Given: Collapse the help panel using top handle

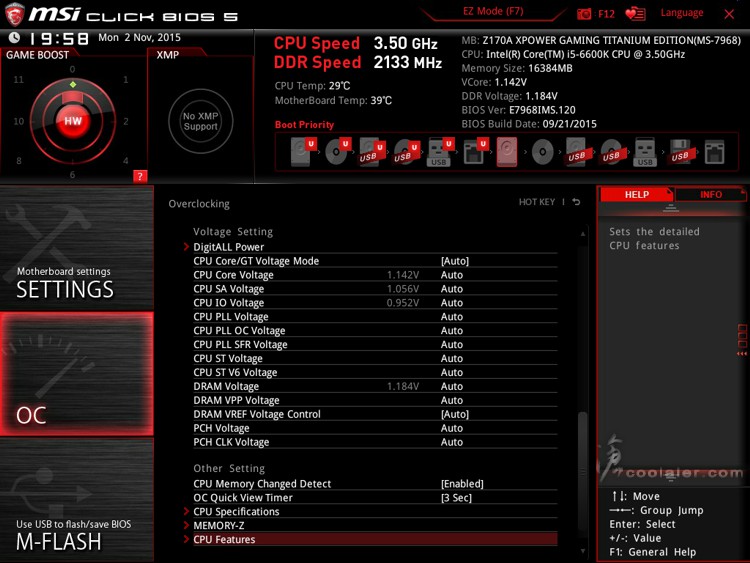Looking at the screenshot, I should pyautogui.click(x=671, y=208).
